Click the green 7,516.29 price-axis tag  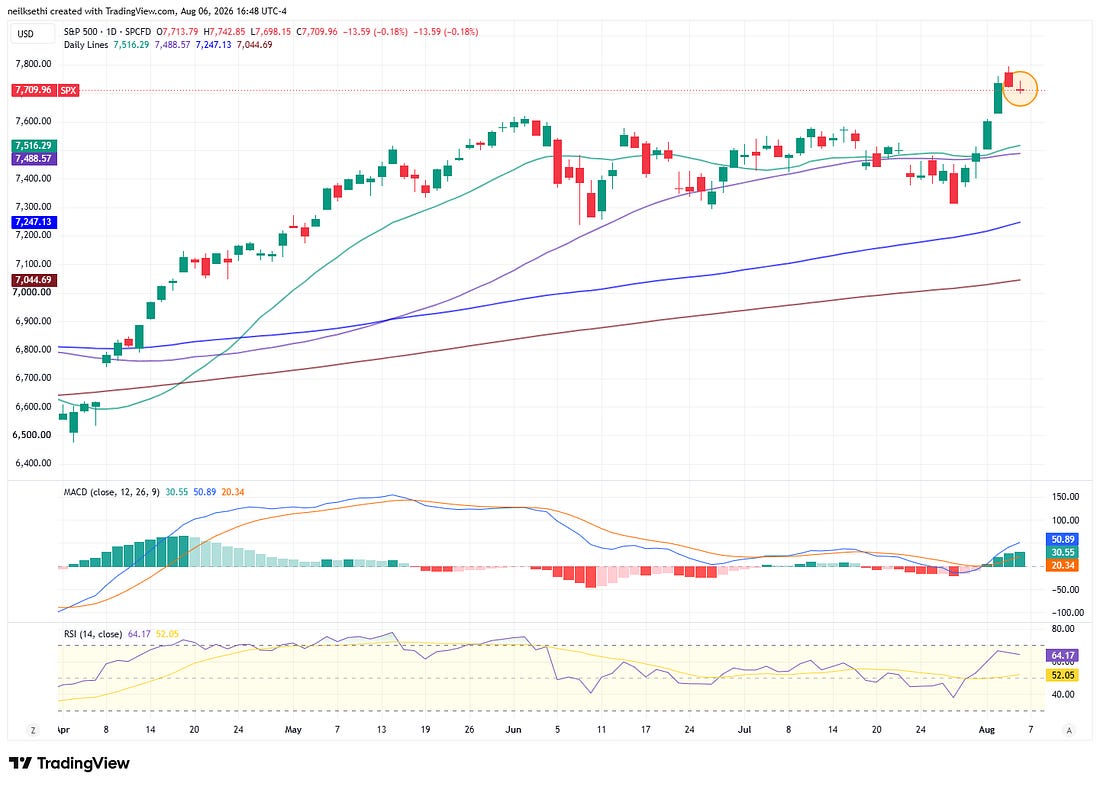[x=33, y=145]
